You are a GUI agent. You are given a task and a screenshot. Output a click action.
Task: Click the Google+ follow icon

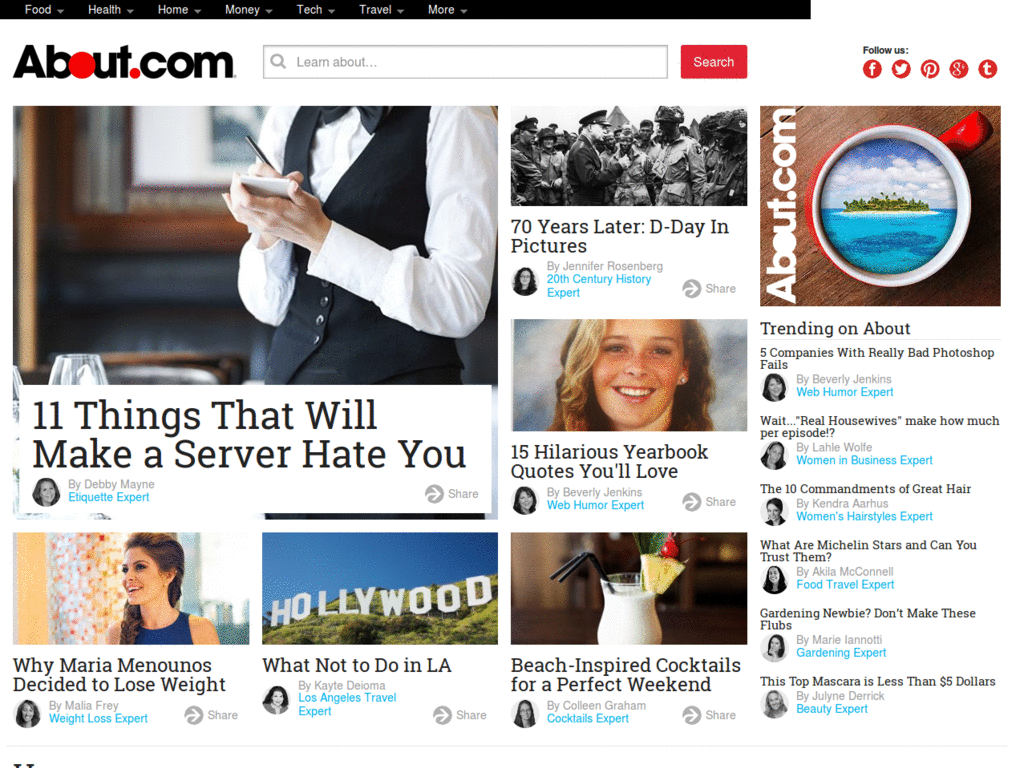click(958, 69)
